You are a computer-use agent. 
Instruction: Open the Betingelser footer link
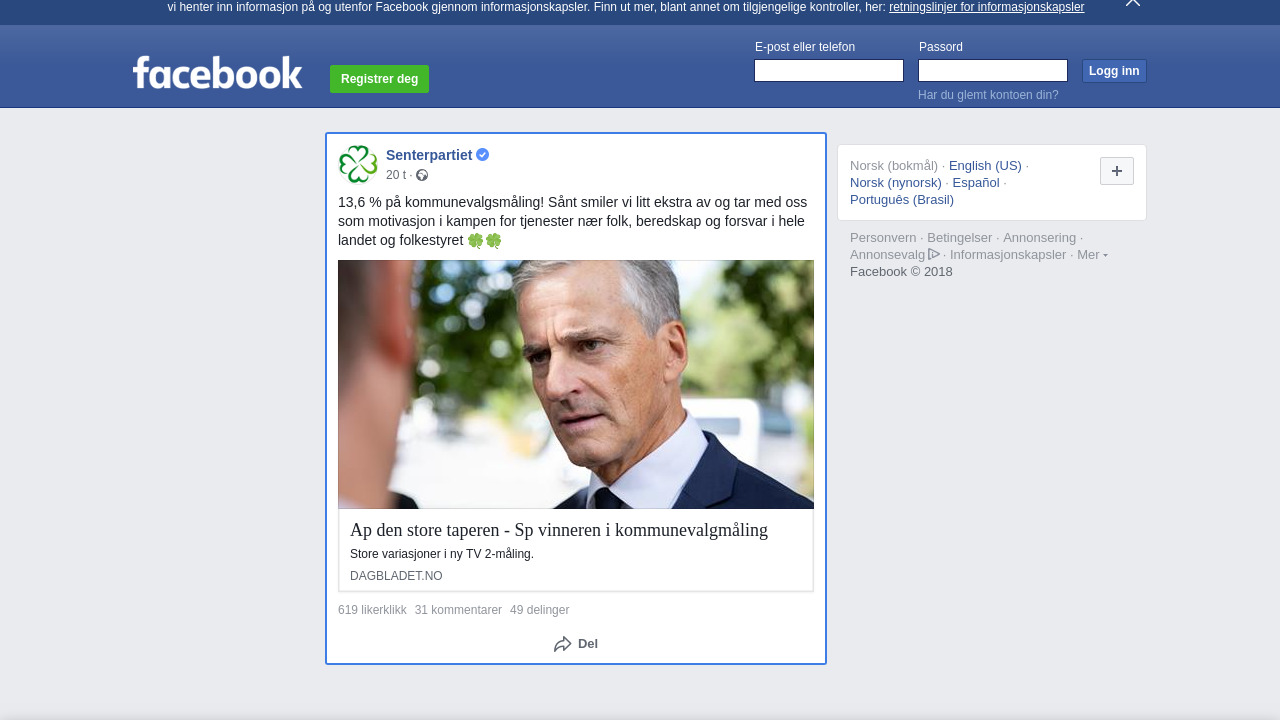coord(959,238)
